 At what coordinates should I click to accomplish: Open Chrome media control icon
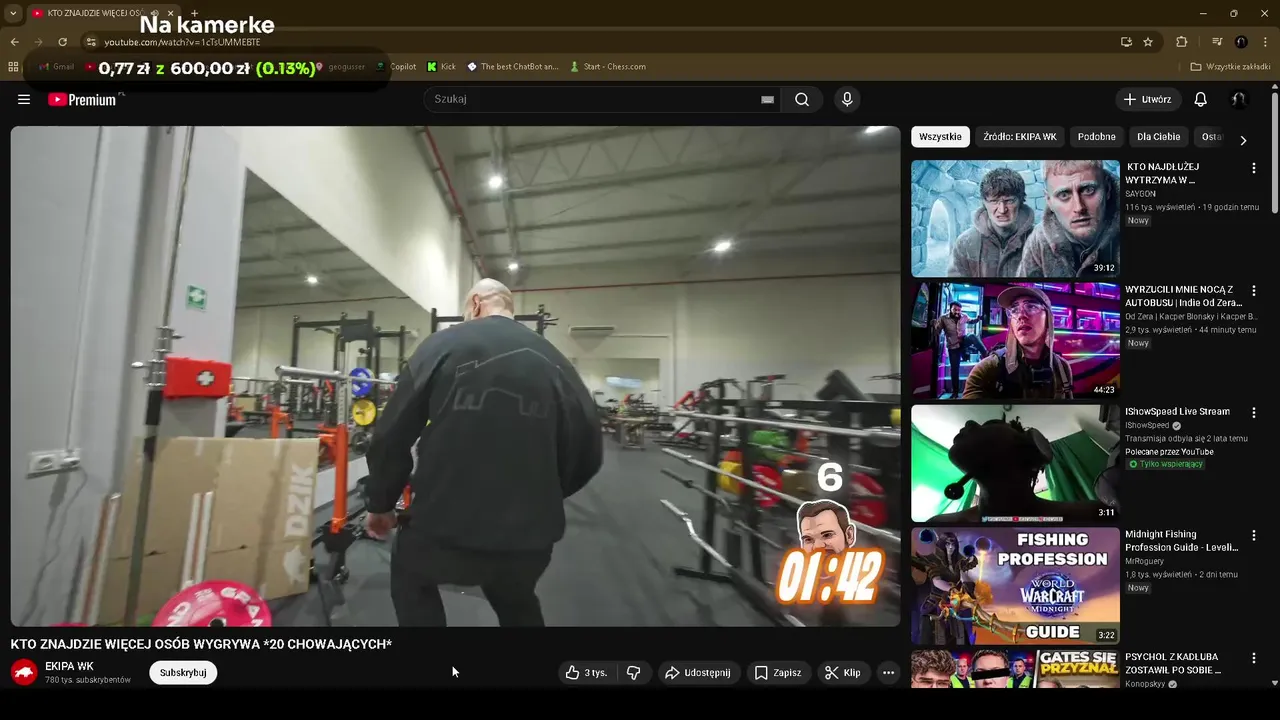[x=1217, y=42]
